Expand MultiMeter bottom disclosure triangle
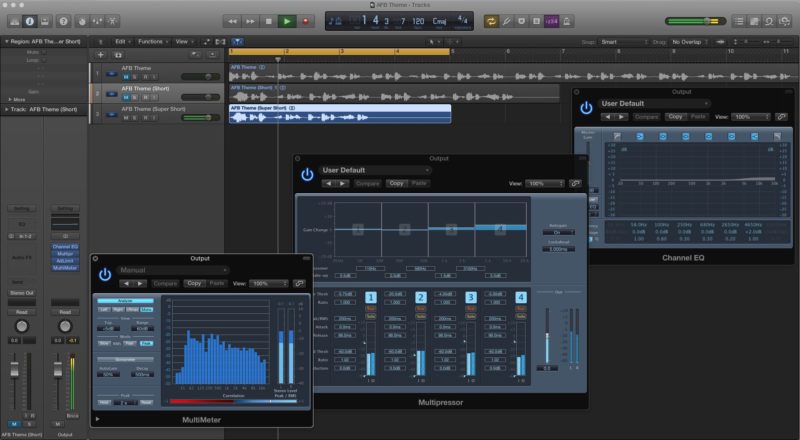800x440 pixels. (x=97, y=420)
